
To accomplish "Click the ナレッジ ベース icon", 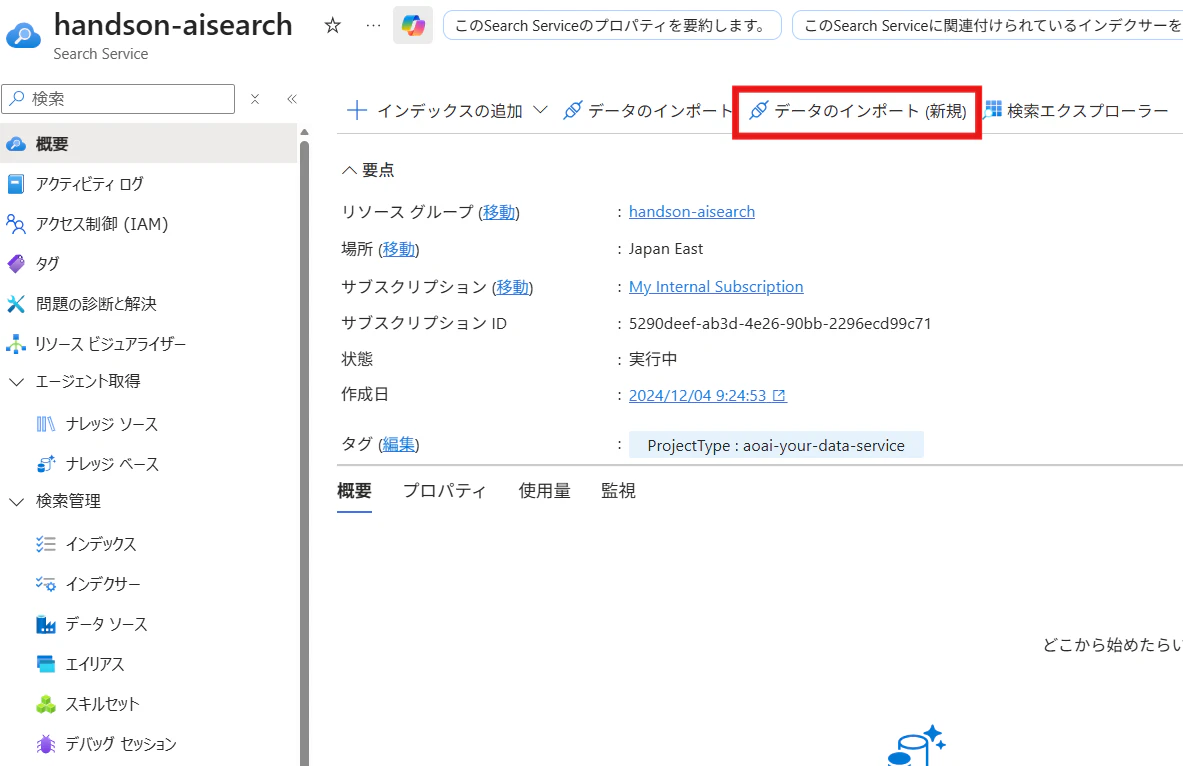I will [46, 463].
